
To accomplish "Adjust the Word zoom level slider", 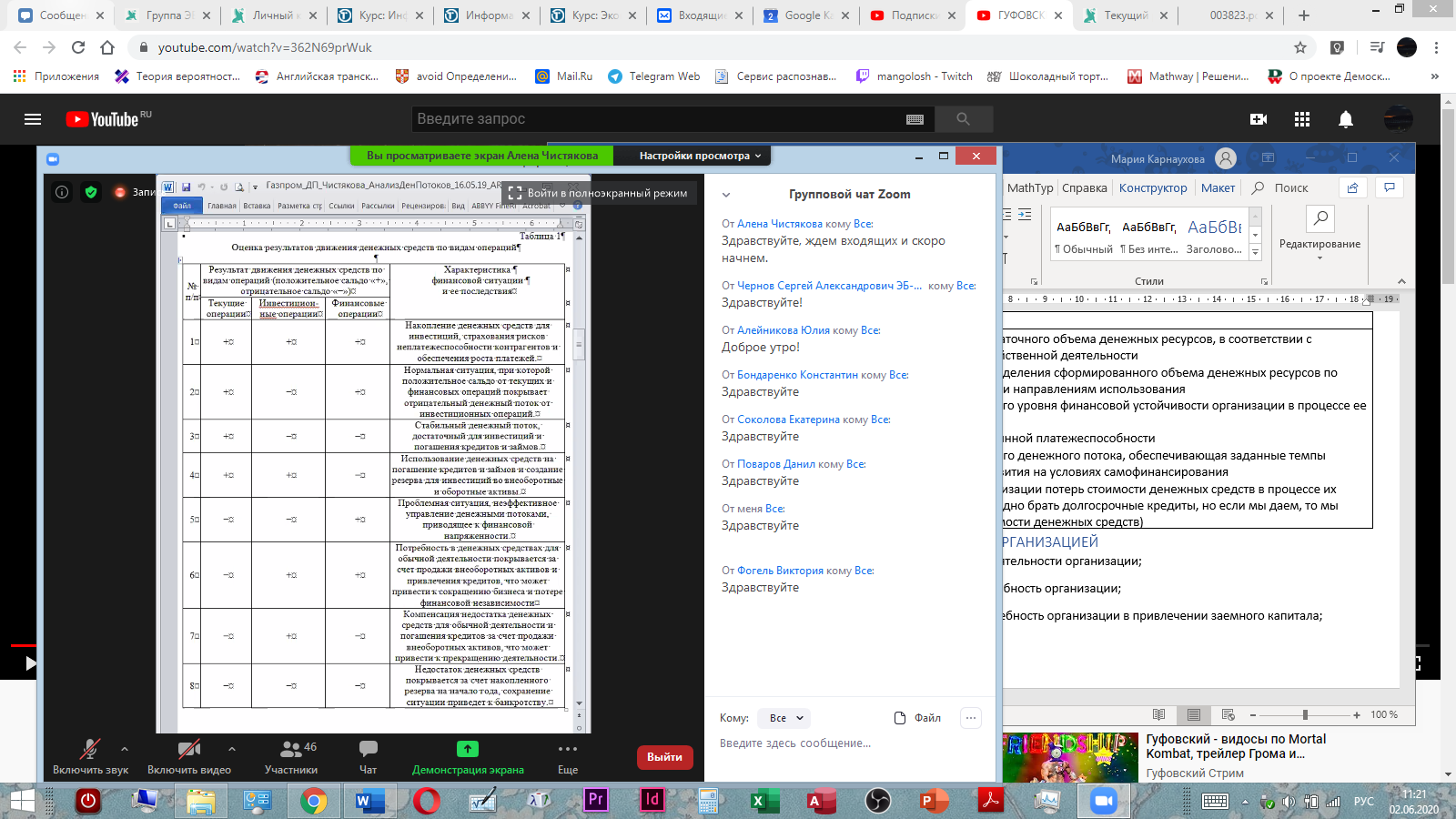I will 1305,715.
